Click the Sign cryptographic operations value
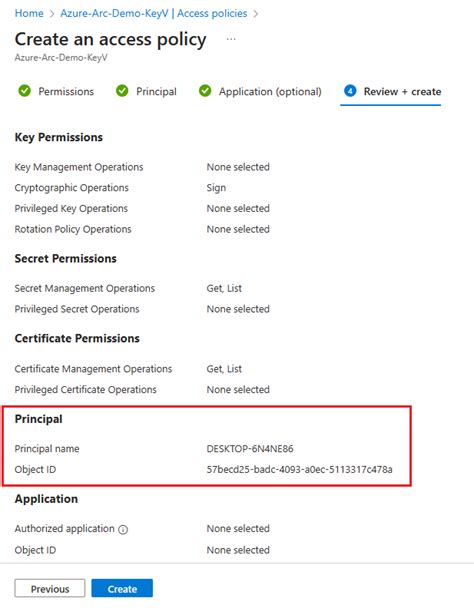The width and height of the screenshot is (474, 608). pyautogui.click(x=216, y=188)
